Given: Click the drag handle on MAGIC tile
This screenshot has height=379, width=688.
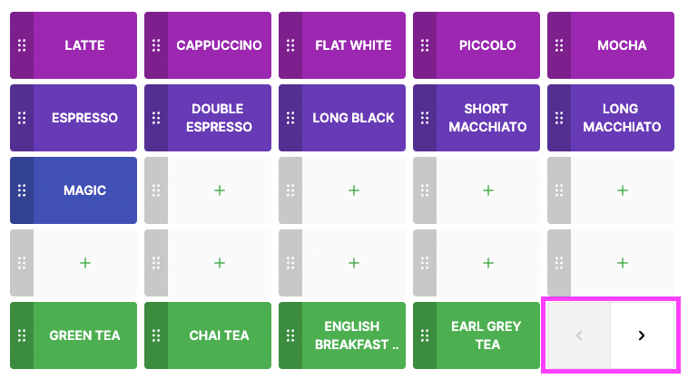Looking at the screenshot, I should (x=22, y=190).
